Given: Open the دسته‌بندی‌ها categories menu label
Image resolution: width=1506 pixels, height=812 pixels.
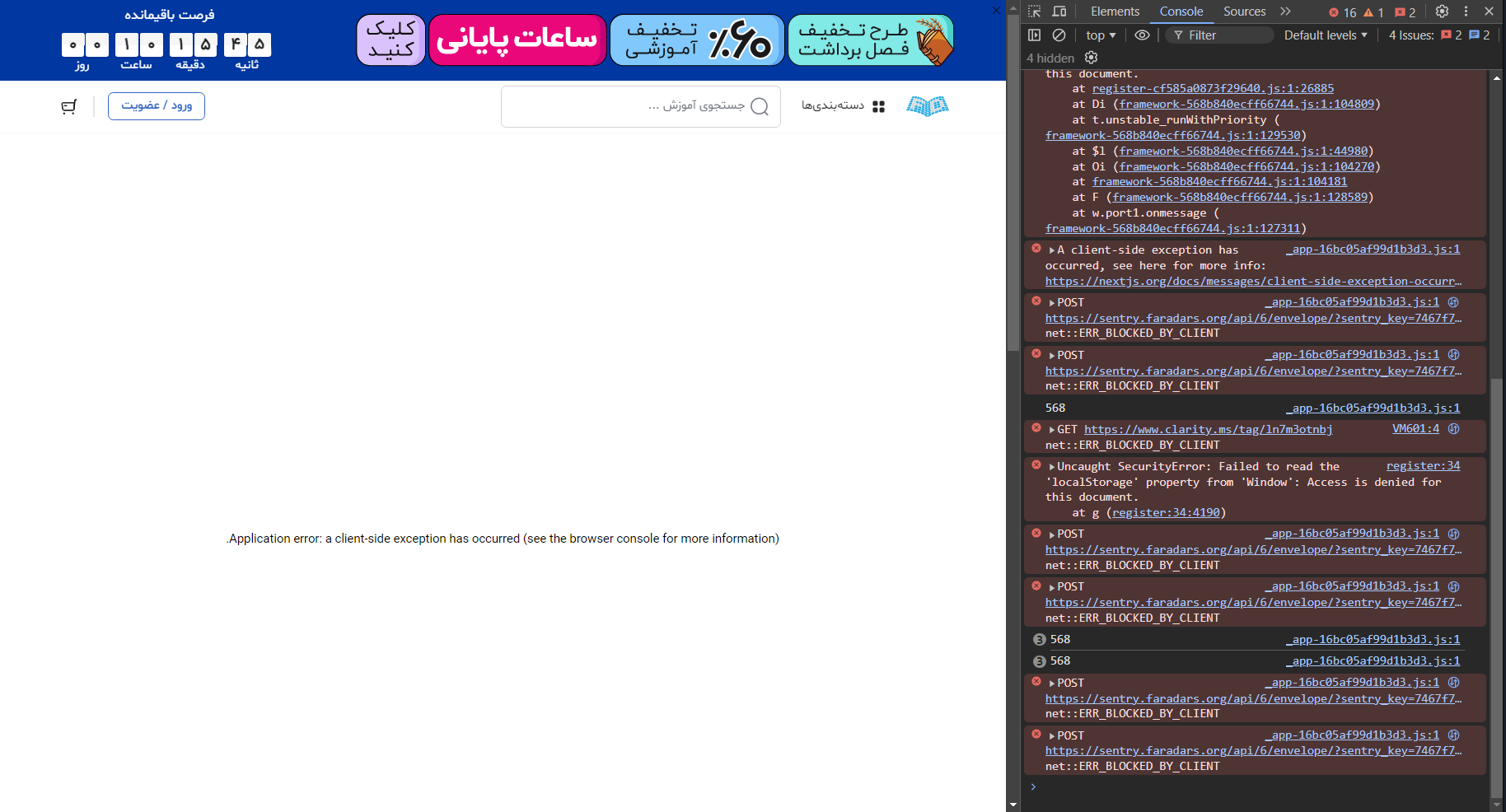Looking at the screenshot, I should (x=833, y=105).
